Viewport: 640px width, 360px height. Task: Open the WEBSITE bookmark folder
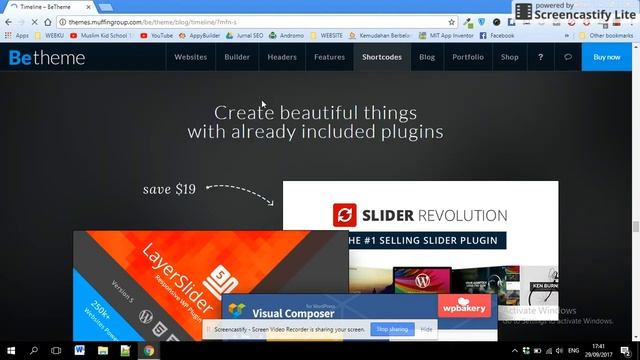click(327, 36)
